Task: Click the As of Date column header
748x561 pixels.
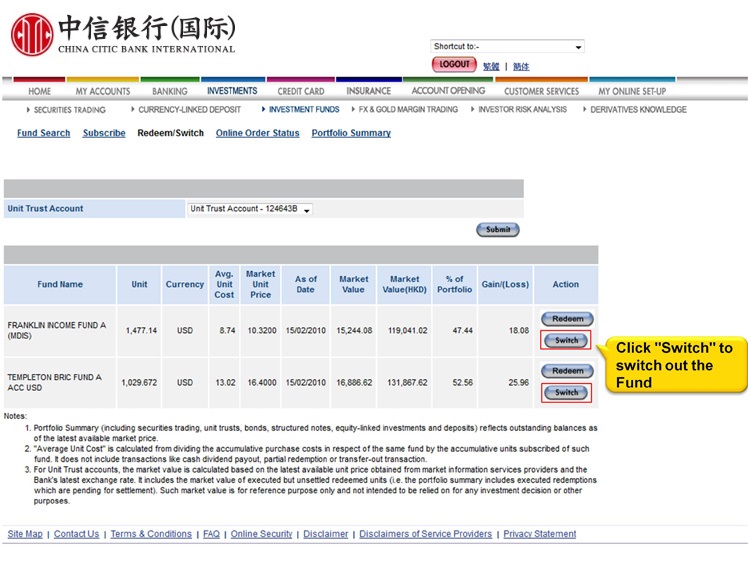Action: [x=305, y=284]
